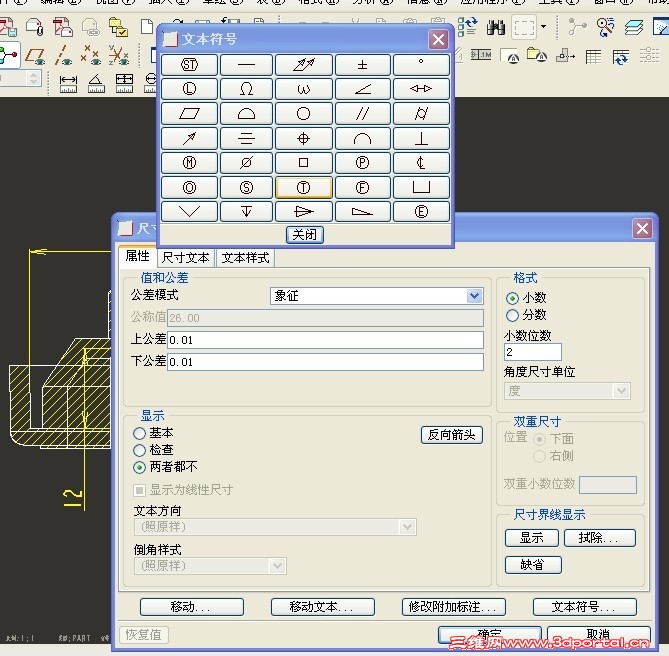The width and height of the screenshot is (669, 656).
Task: Insert the square symbol
Action: coord(303,163)
